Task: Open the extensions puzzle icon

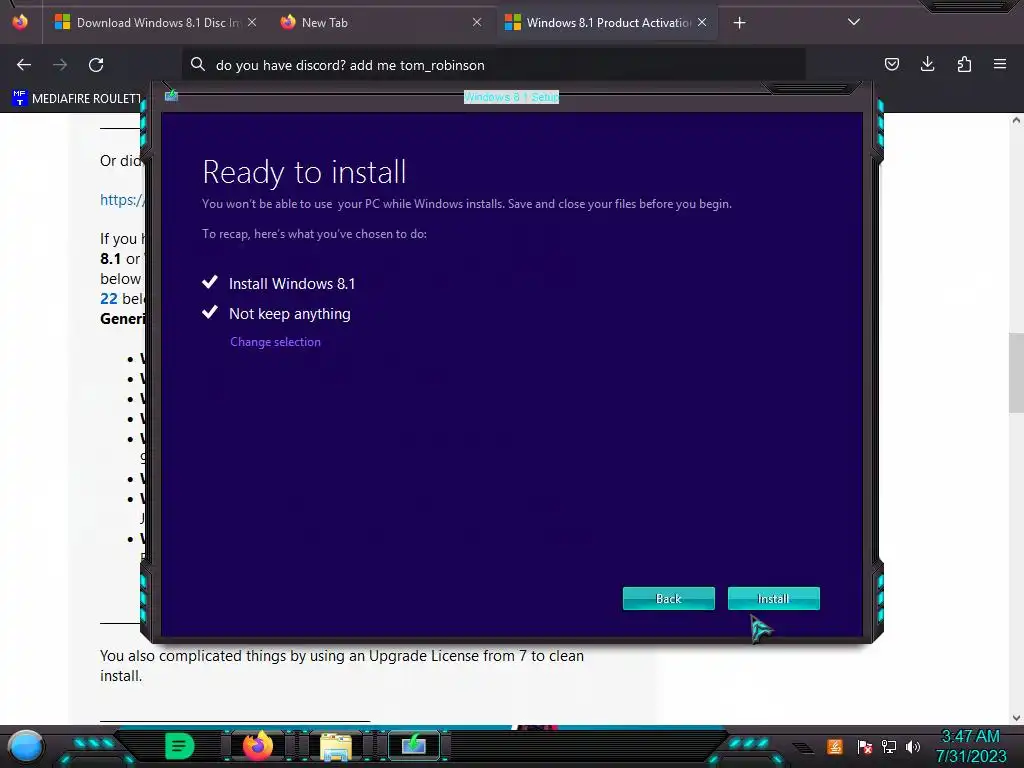Action: tap(964, 64)
